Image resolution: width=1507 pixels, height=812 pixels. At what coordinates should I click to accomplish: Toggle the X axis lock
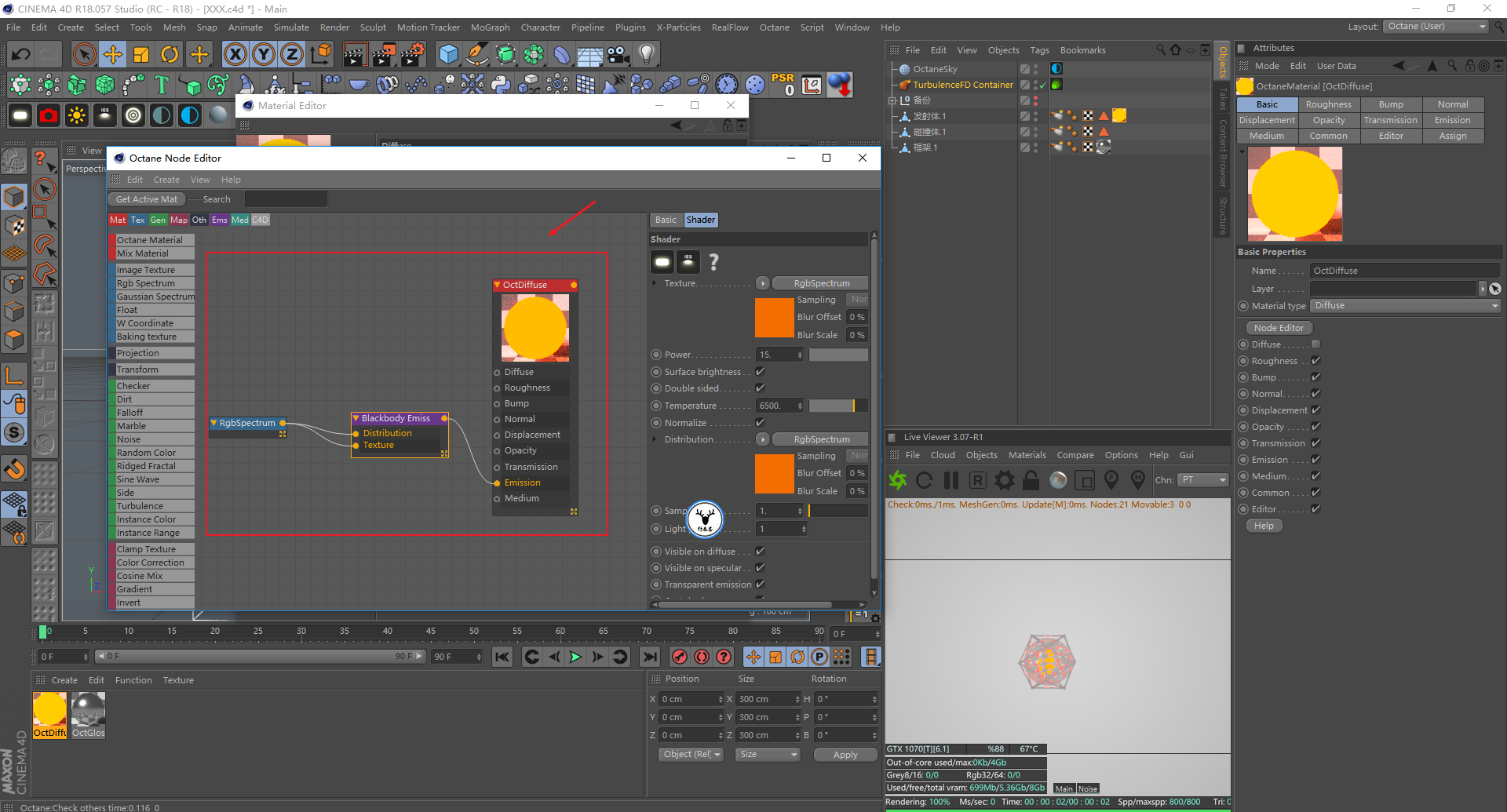click(x=235, y=54)
